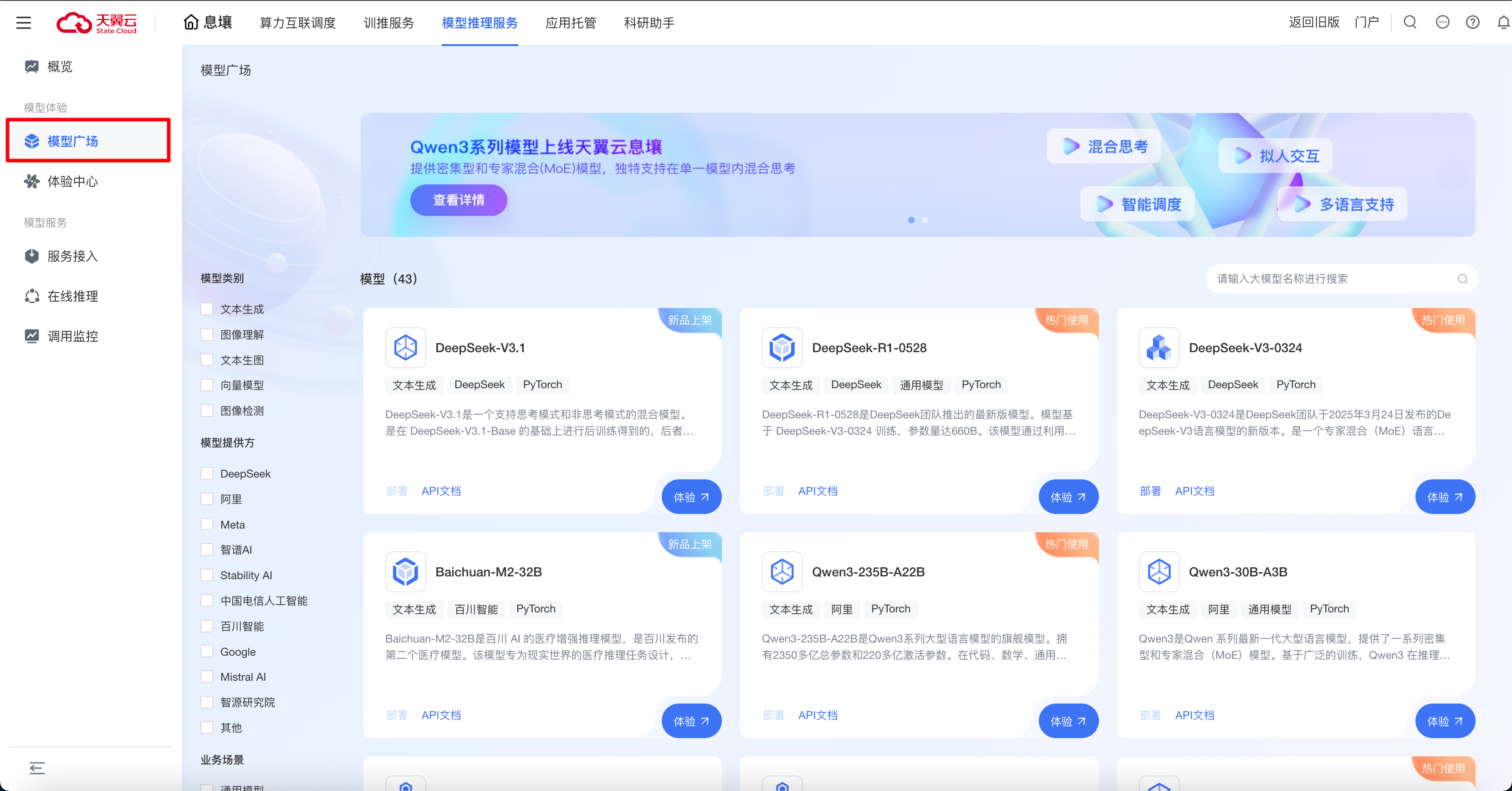The image size is (1512, 791).
Task: Click the 查看详情 banner button
Action: pos(459,200)
